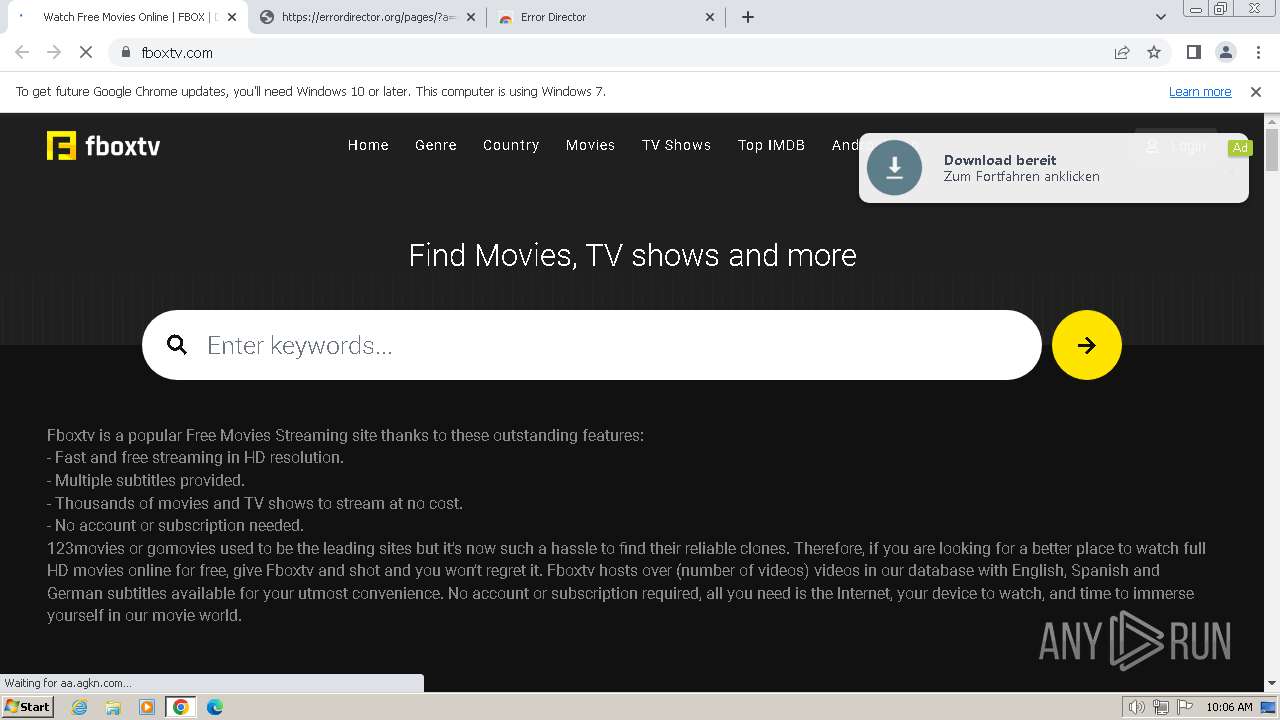Close the errordirector.org tab
Screen dimensions: 1280x720
tap(471, 17)
